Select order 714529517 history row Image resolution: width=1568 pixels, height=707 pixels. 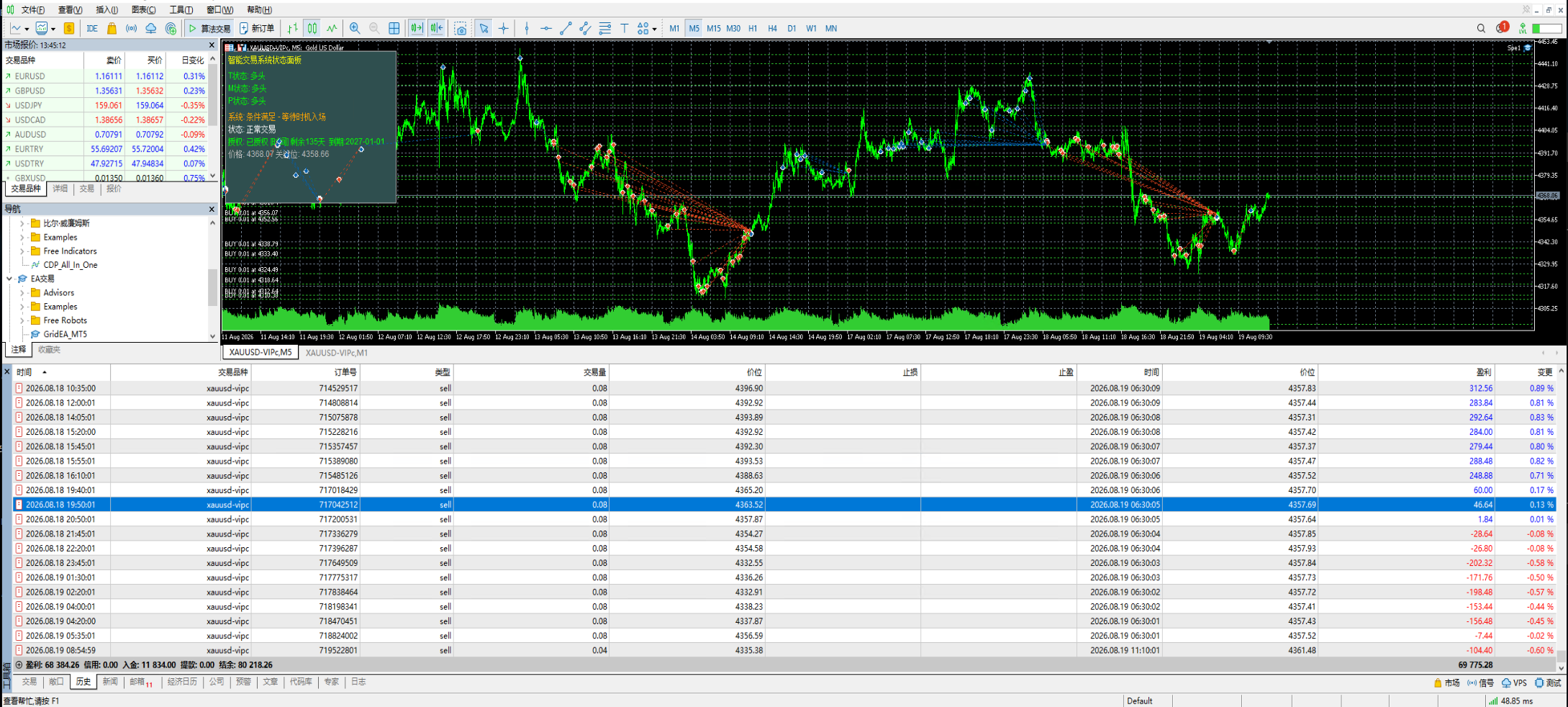point(784,388)
